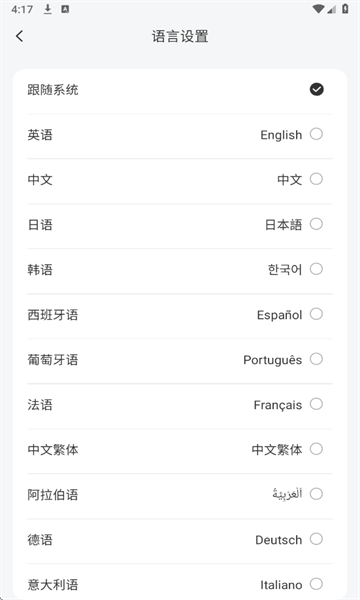Tap the clock in status bar

click(22, 9)
